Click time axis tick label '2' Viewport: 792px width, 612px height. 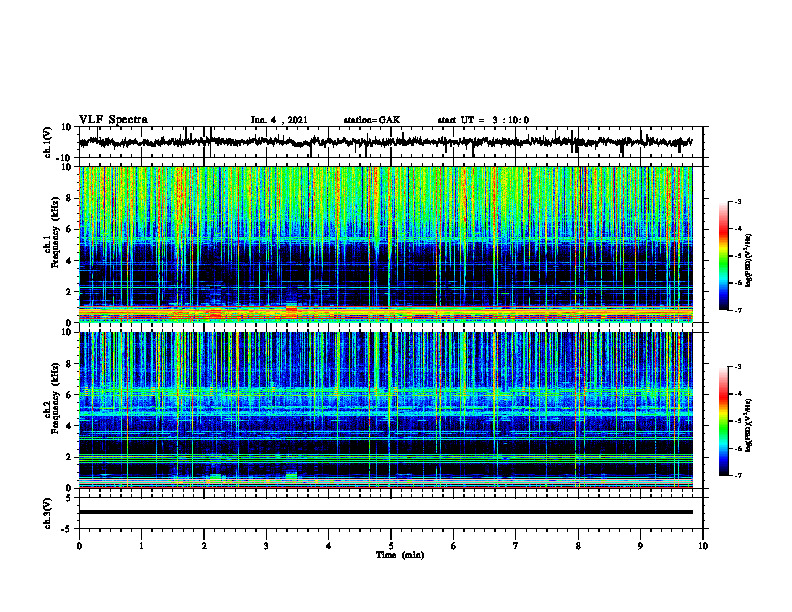[204, 546]
